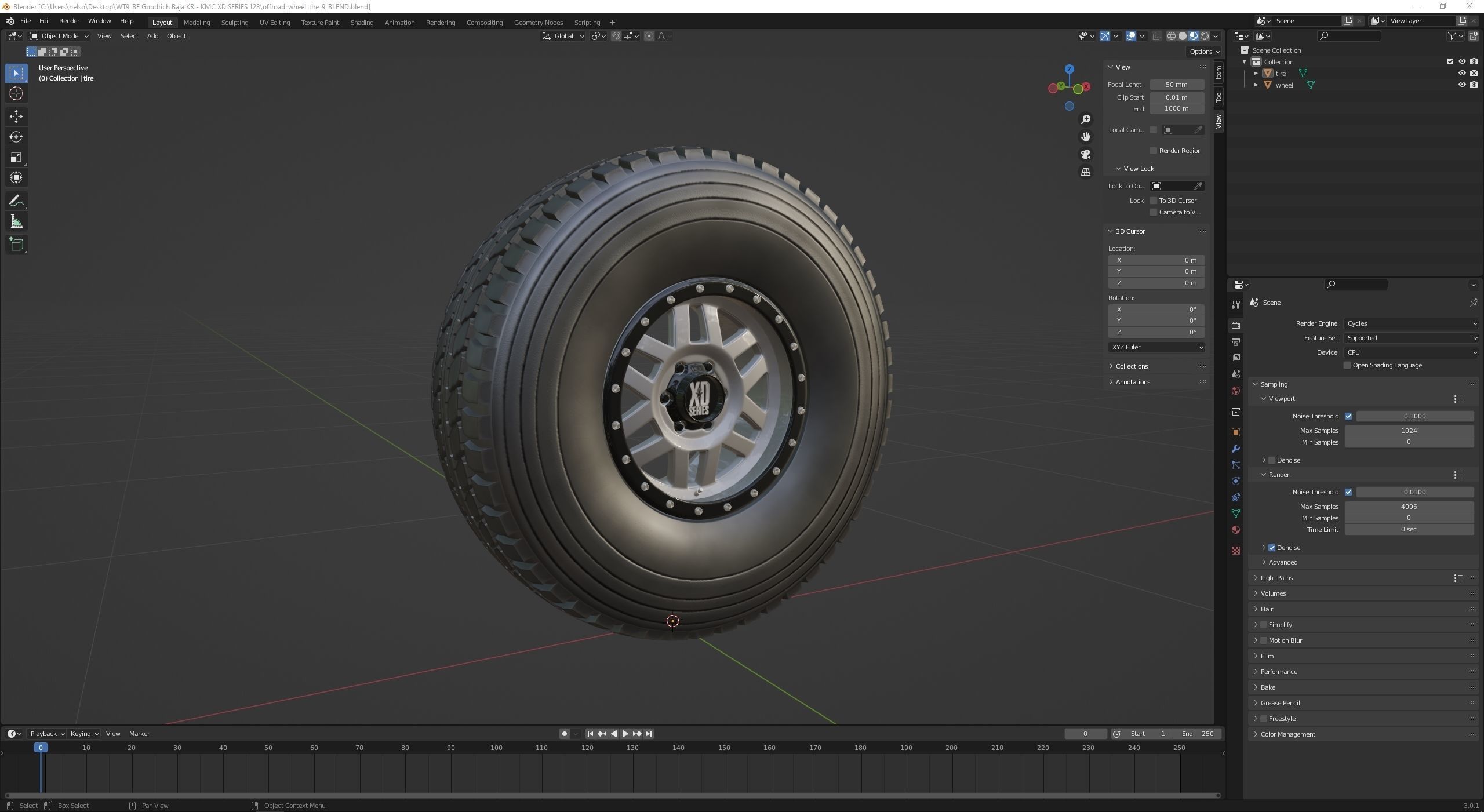Switch to the UV Editing workspace tab
Viewport: 1484px width, 812px height.
(x=274, y=22)
